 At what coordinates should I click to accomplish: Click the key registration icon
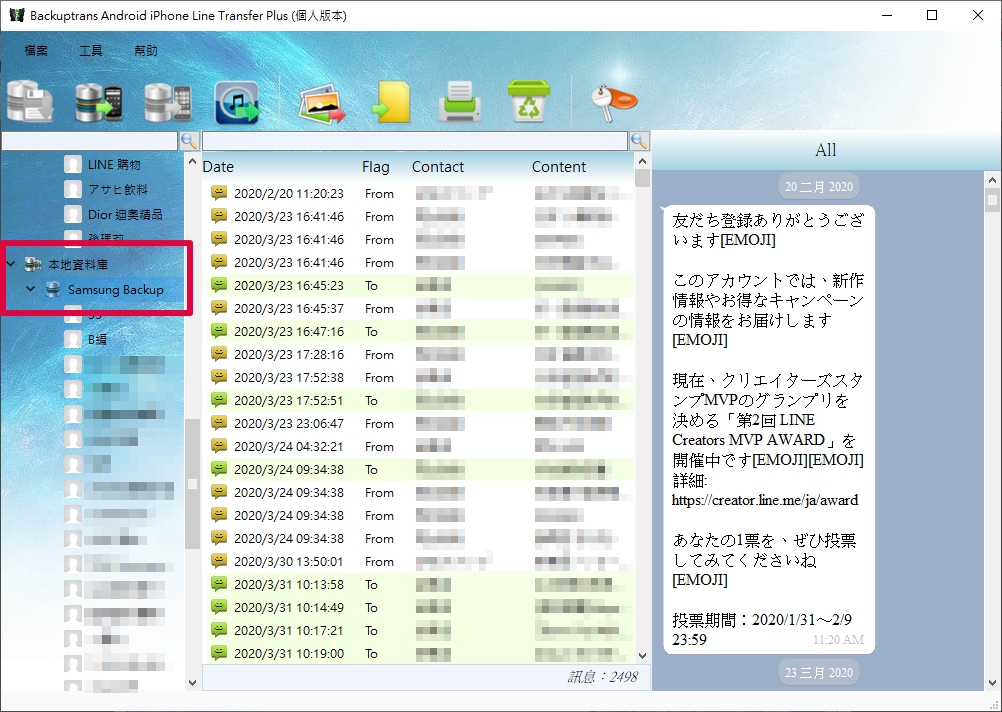click(613, 102)
